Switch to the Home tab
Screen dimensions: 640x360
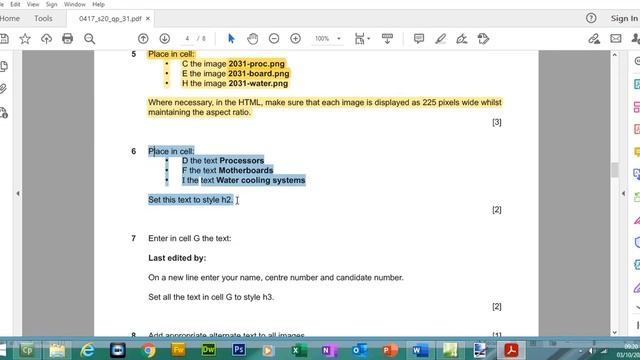[x=10, y=18]
